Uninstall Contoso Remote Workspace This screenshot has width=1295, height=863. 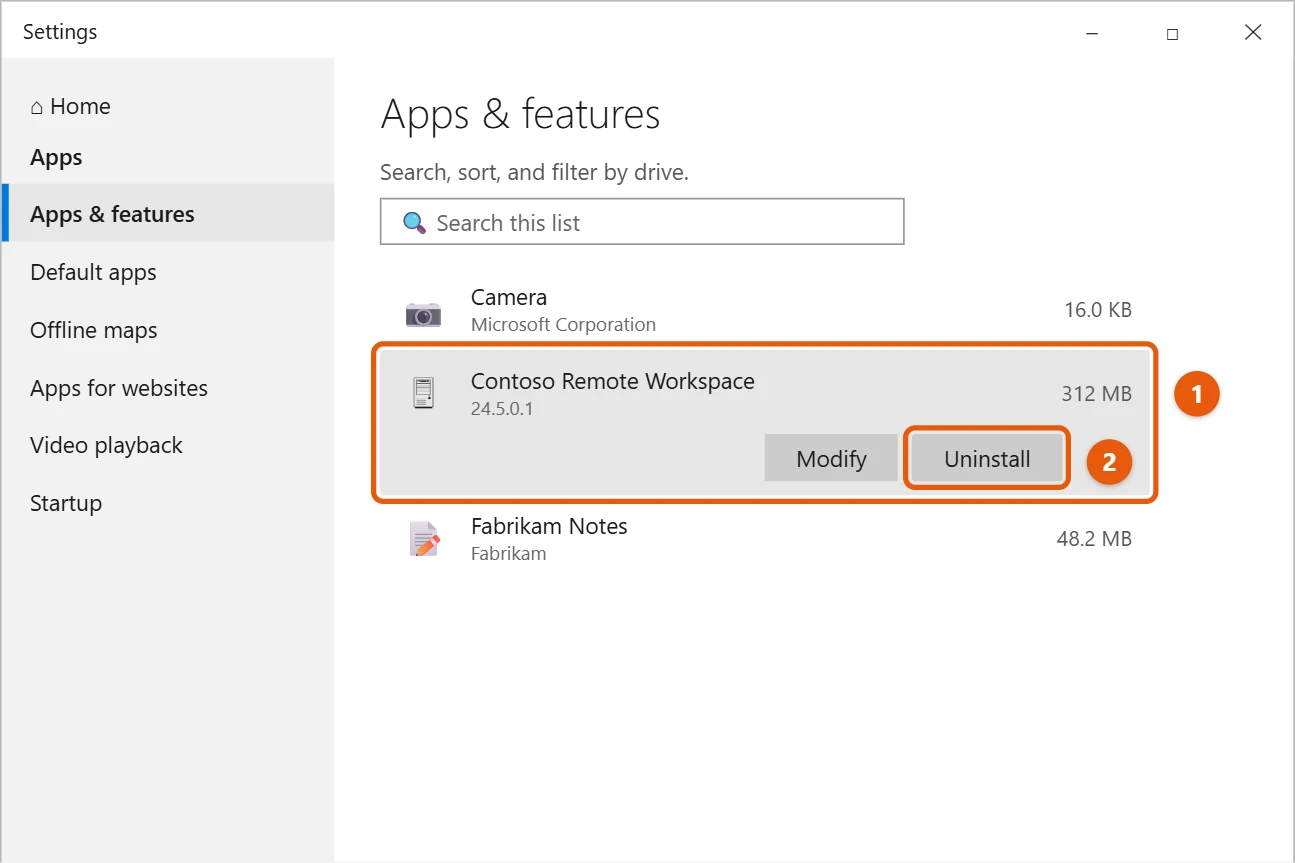coord(987,459)
